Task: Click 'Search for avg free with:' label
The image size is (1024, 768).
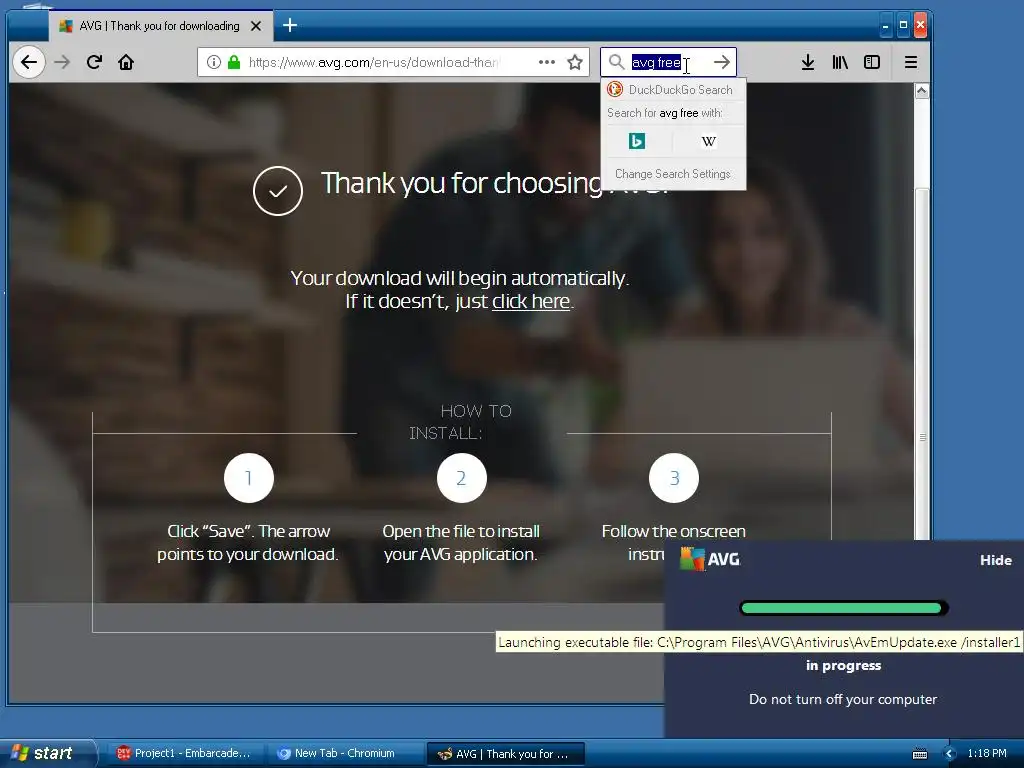Action: tap(665, 113)
